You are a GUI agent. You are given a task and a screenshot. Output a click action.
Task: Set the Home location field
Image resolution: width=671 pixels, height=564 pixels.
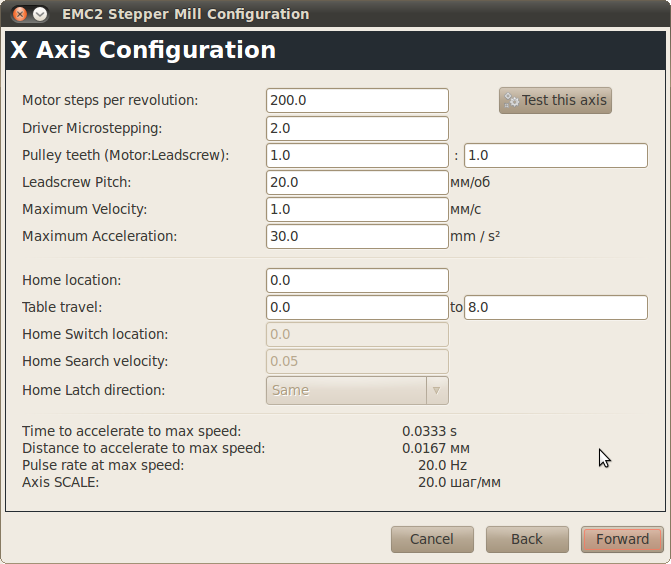point(357,280)
